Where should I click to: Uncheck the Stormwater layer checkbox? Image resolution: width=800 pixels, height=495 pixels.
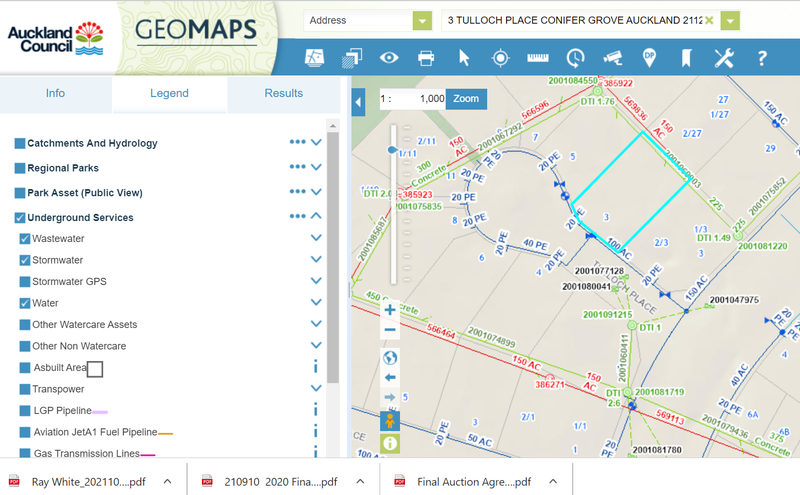[25, 260]
